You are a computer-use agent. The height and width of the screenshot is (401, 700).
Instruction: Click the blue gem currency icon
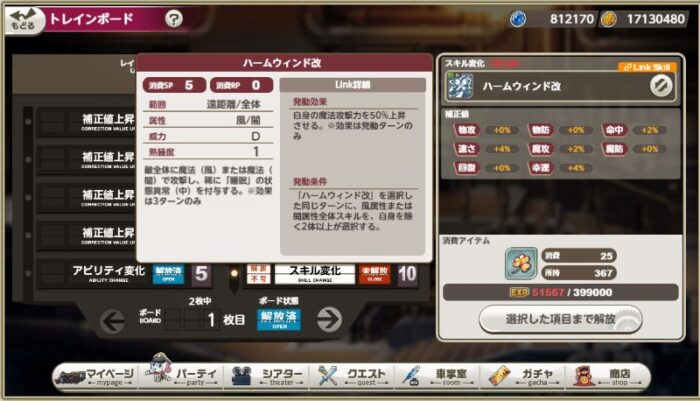(x=518, y=19)
